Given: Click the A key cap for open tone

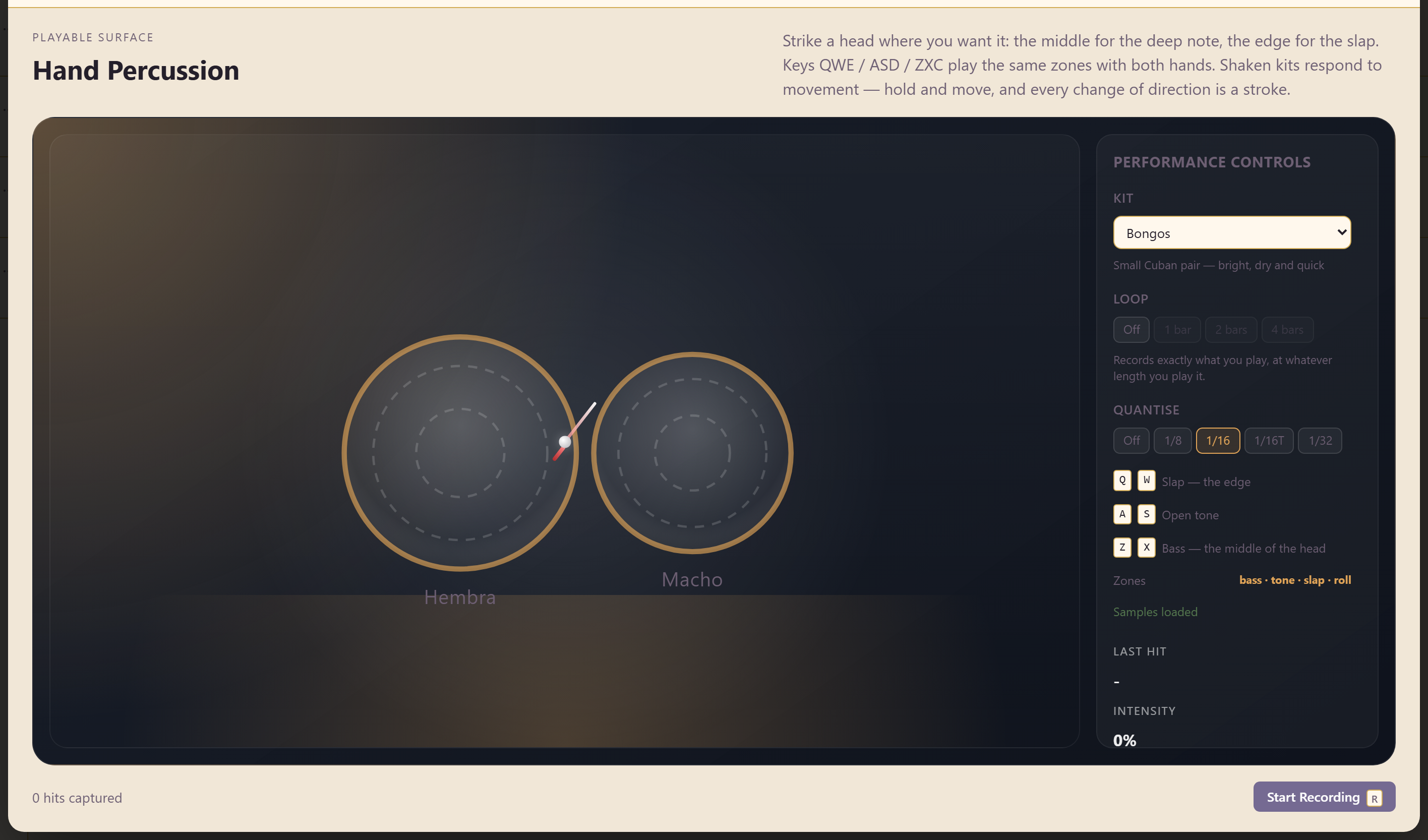Looking at the screenshot, I should point(1121,514).
